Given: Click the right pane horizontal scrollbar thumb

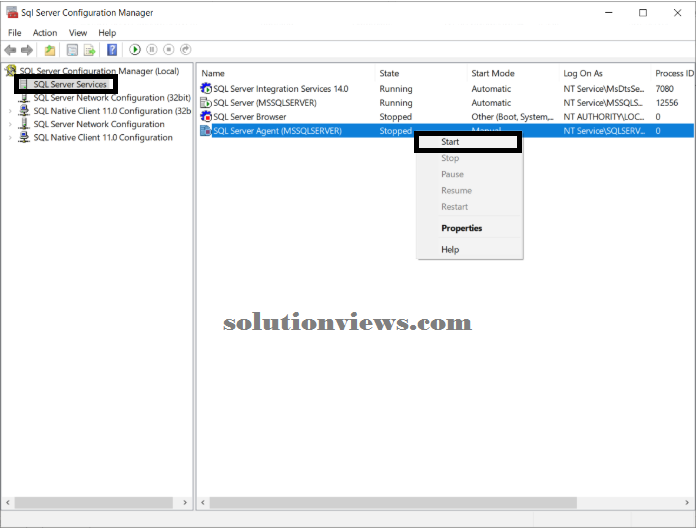Looking at the screenshot, I should (393, 502).
